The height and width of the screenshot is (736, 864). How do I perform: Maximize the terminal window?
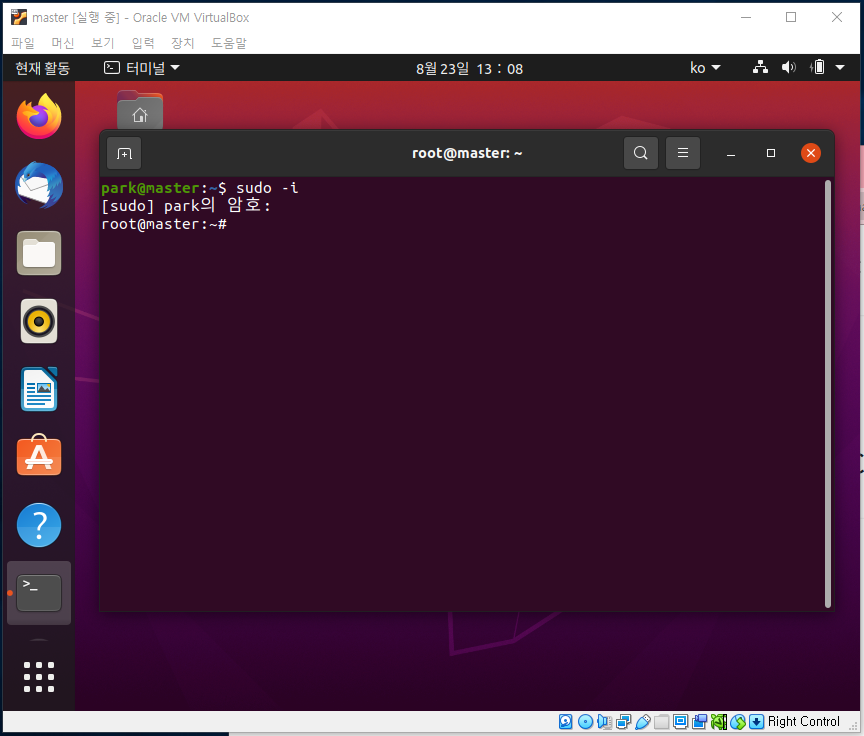771,153
